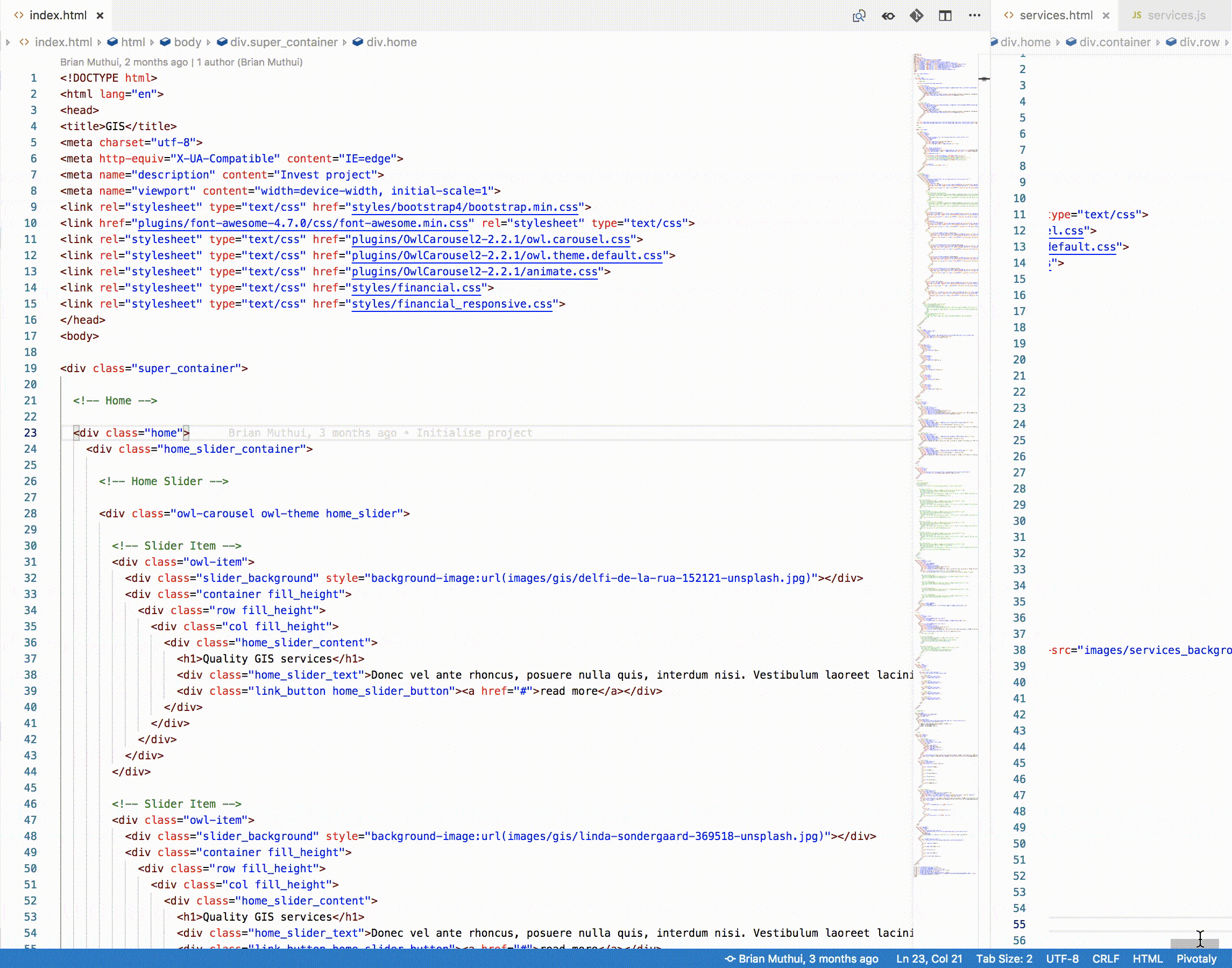Click the split editor icon
Screen dimensions: 1232x968
point(945,16)
